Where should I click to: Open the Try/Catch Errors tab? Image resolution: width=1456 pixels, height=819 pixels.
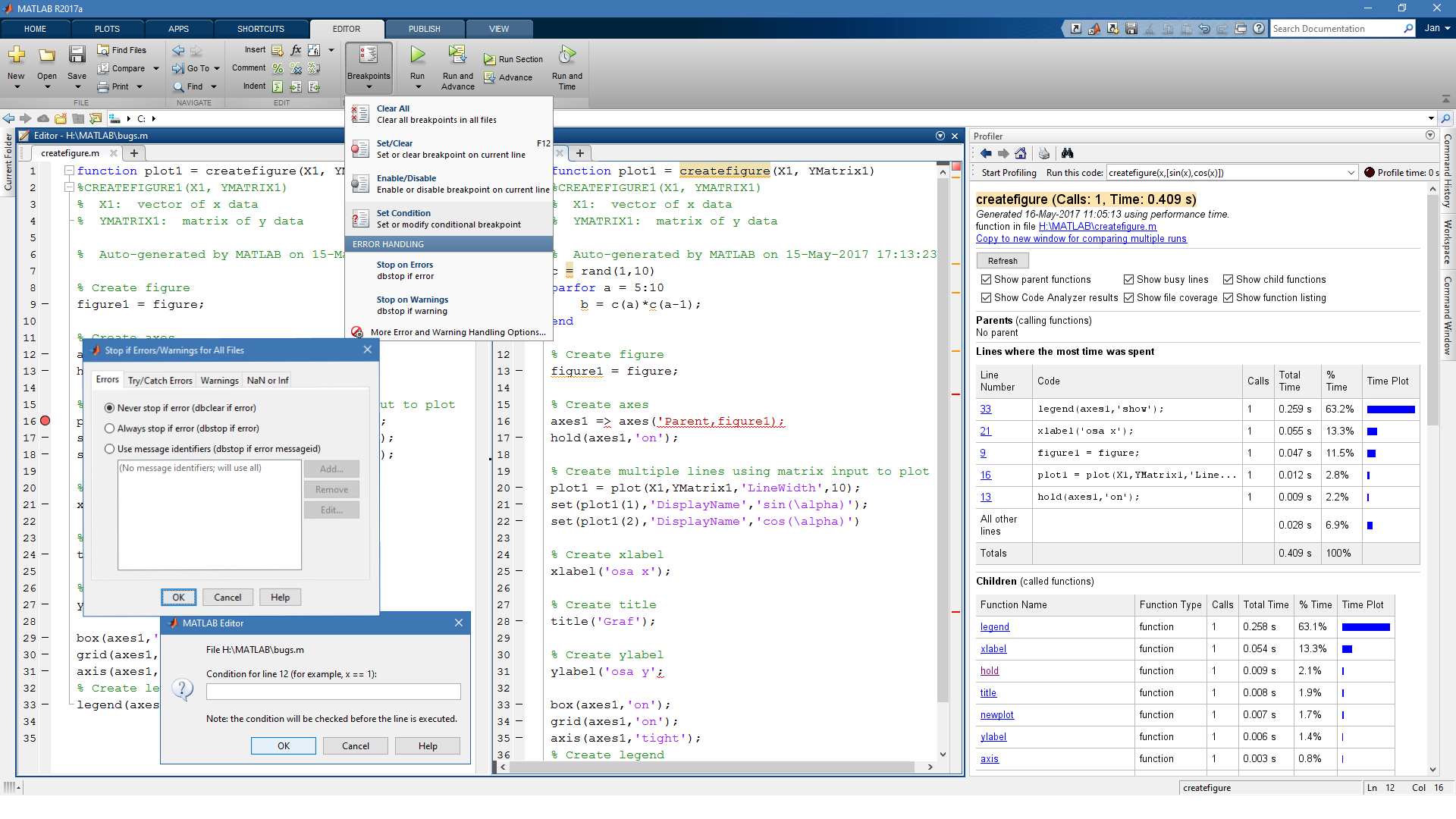click(x=160, y=381)
